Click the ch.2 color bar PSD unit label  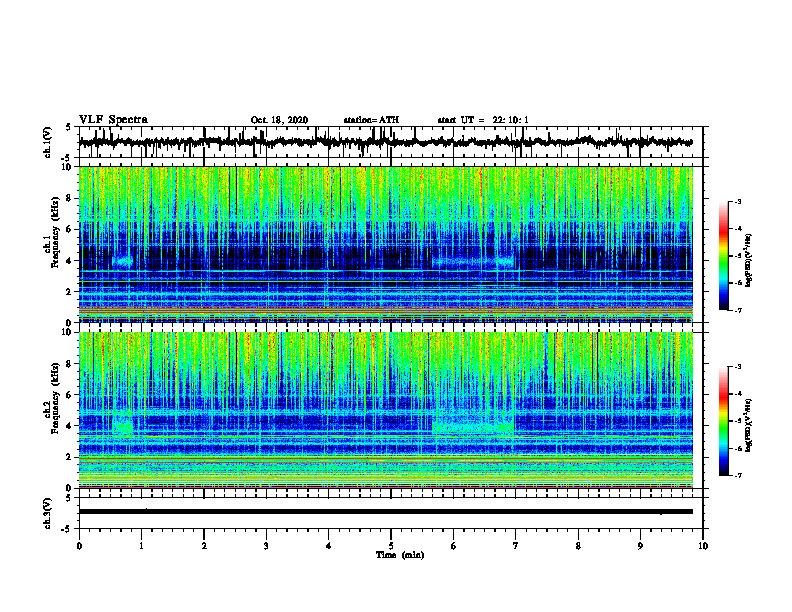pos(748,426)
